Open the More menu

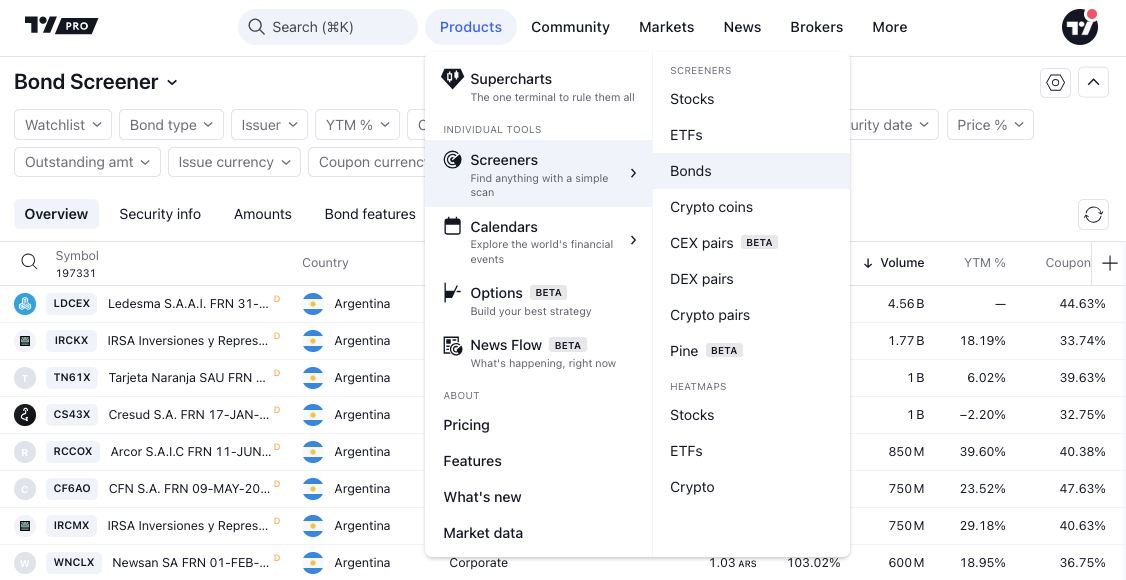point(889,27)
